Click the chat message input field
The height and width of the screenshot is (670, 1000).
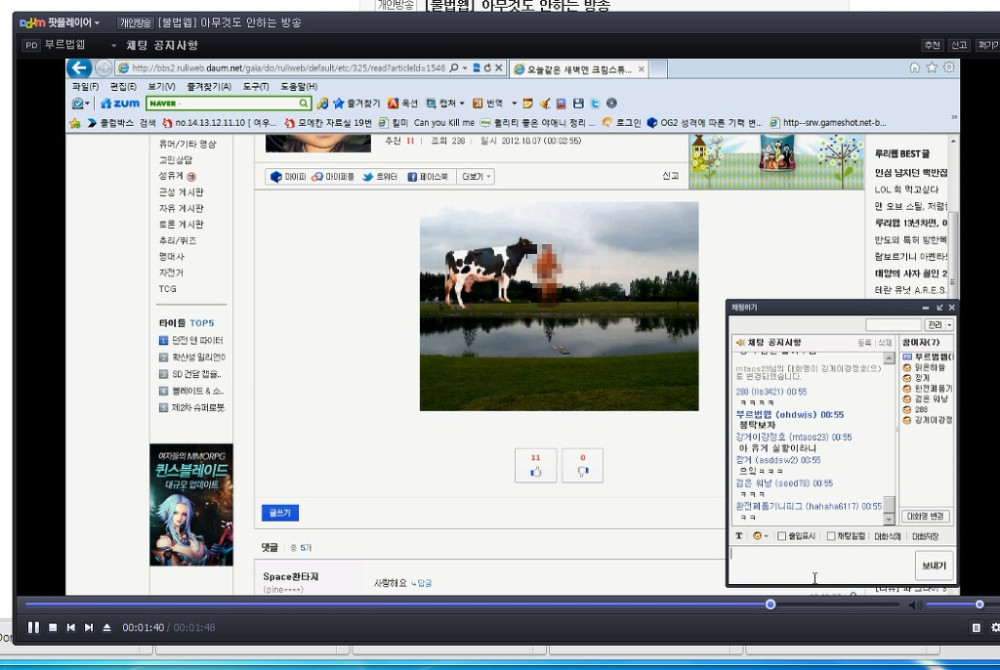tap(810, 563)
